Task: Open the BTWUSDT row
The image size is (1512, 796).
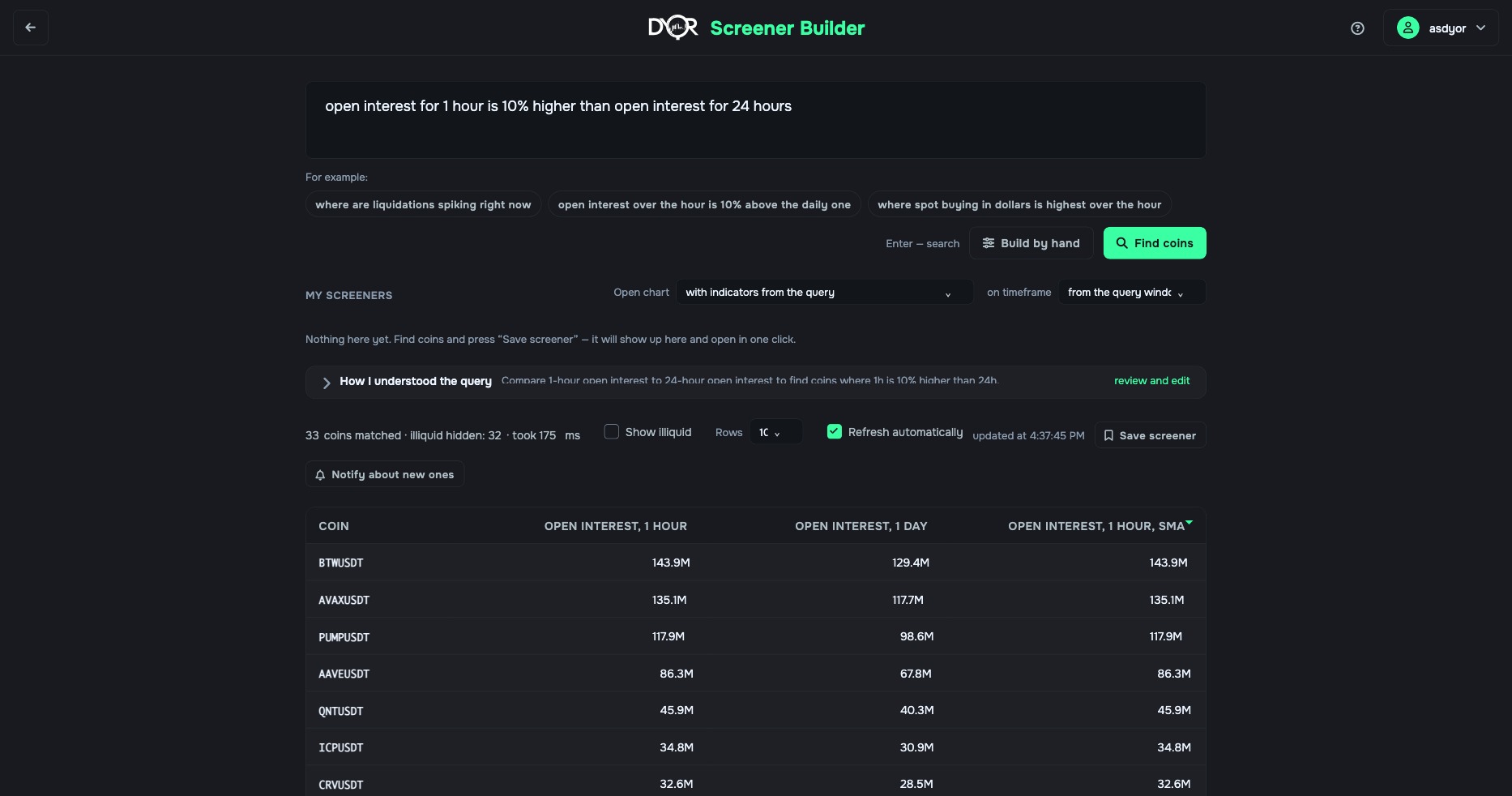Action: coord(756,563)
